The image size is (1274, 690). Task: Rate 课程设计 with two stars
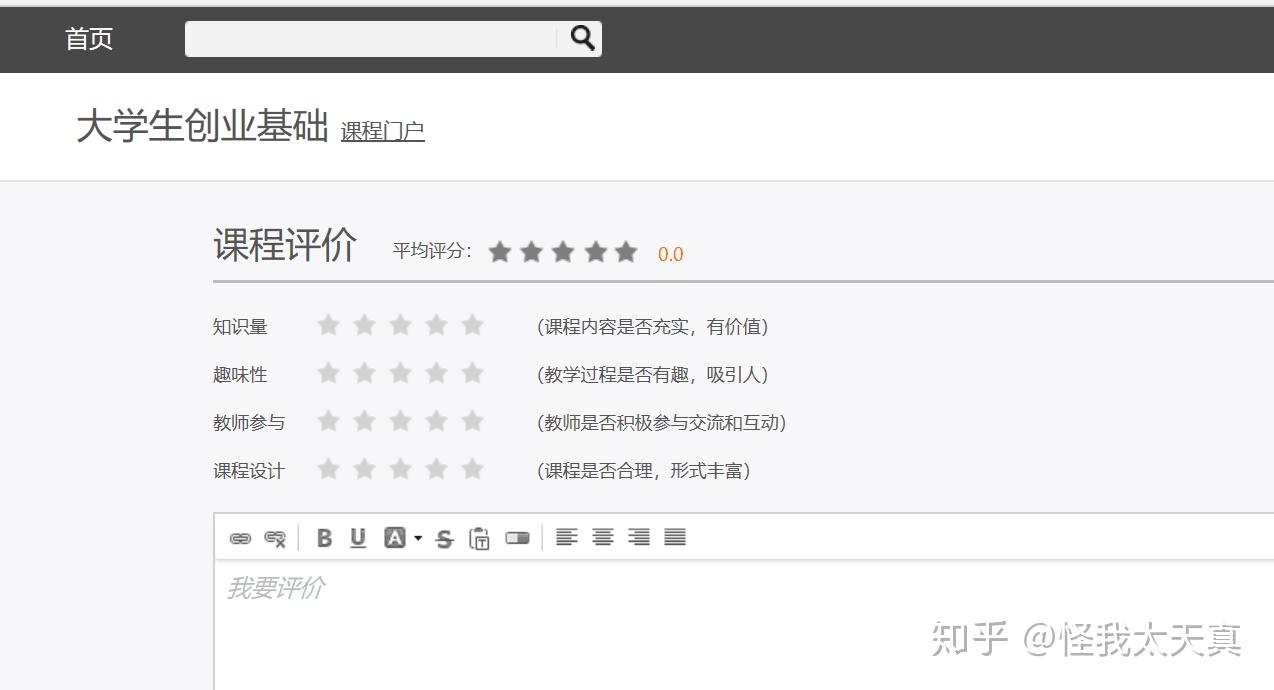[365, 469]
